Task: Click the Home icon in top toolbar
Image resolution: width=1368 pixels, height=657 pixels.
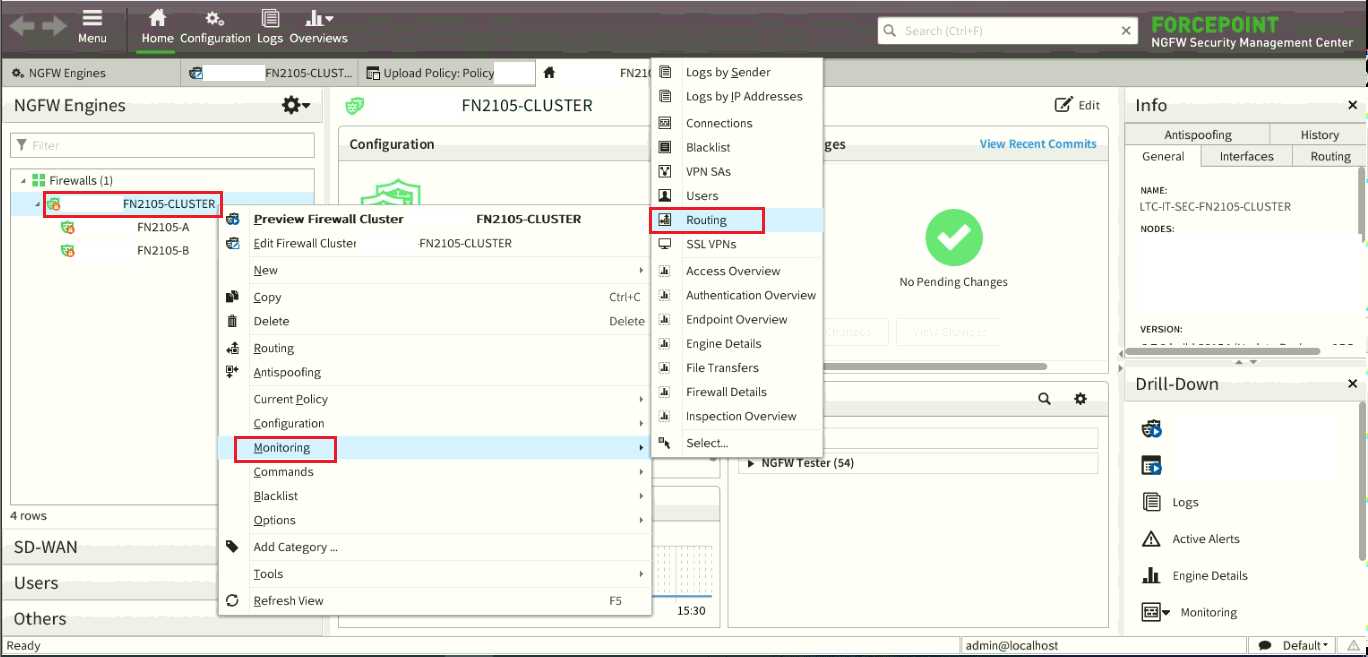Action: 157,19
